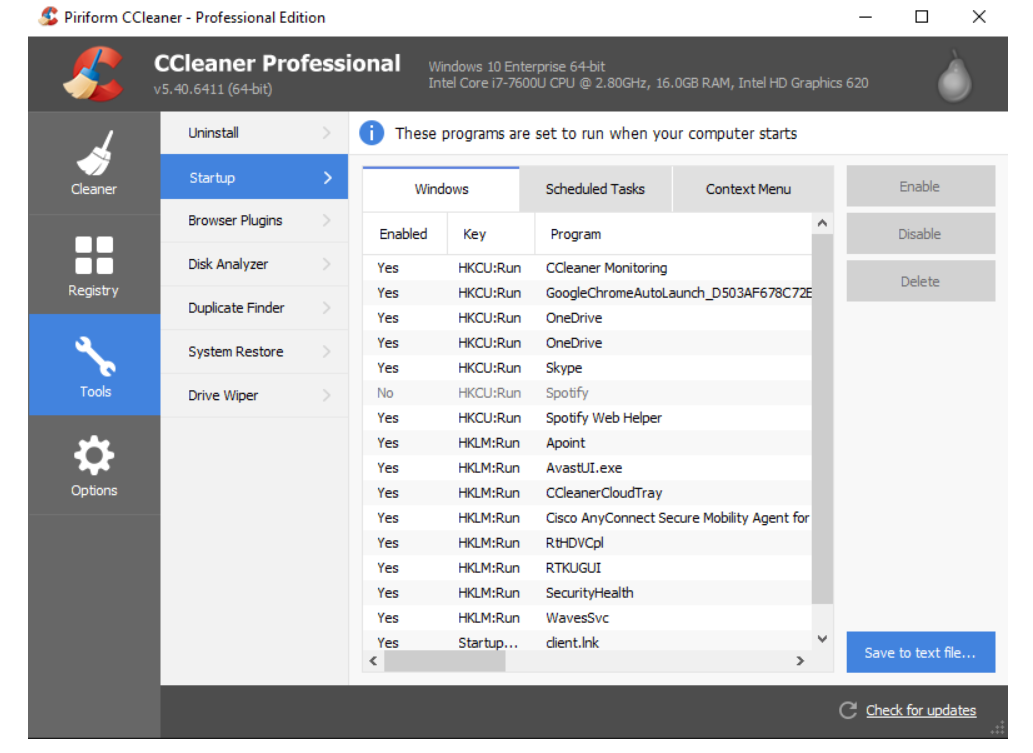Click the vertical scrollbar down arrow

[822, 638]
